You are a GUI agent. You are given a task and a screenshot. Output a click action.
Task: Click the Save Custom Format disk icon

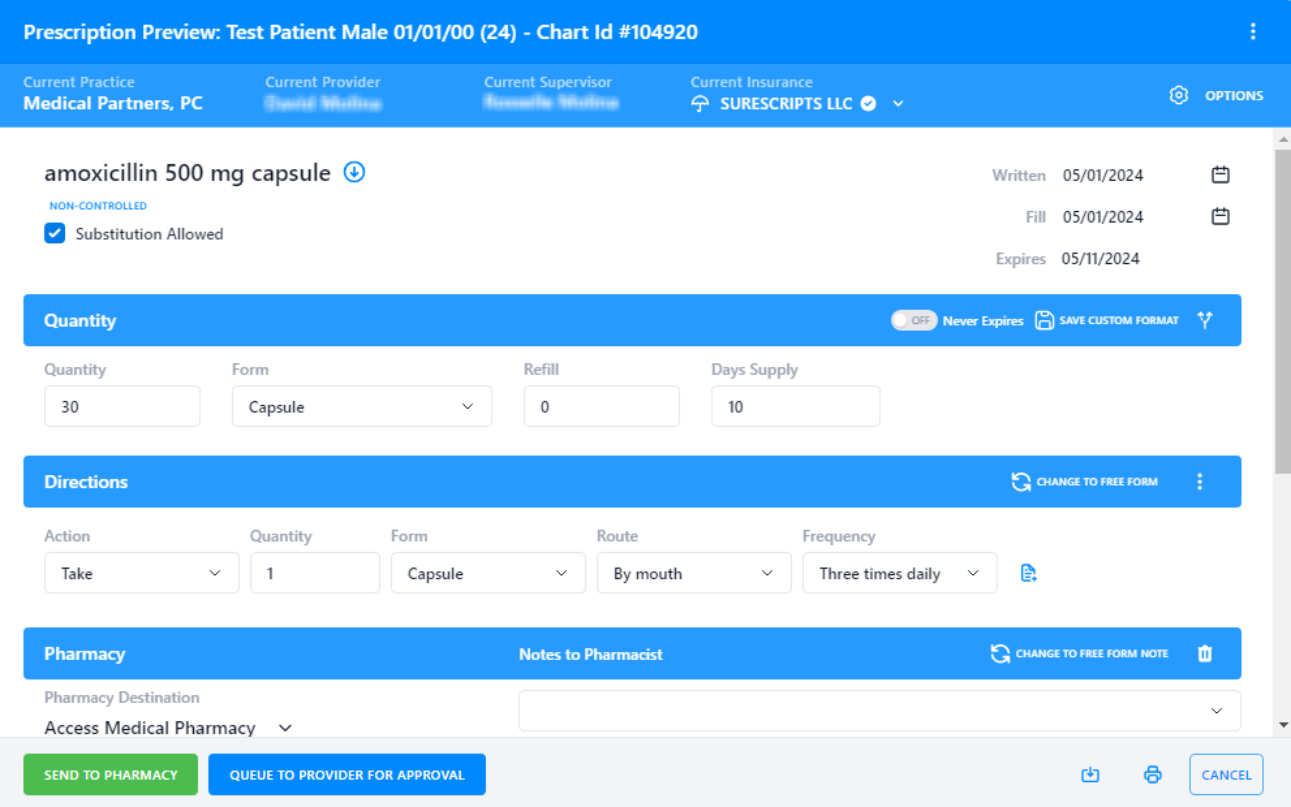click(x=1044, y=320)
